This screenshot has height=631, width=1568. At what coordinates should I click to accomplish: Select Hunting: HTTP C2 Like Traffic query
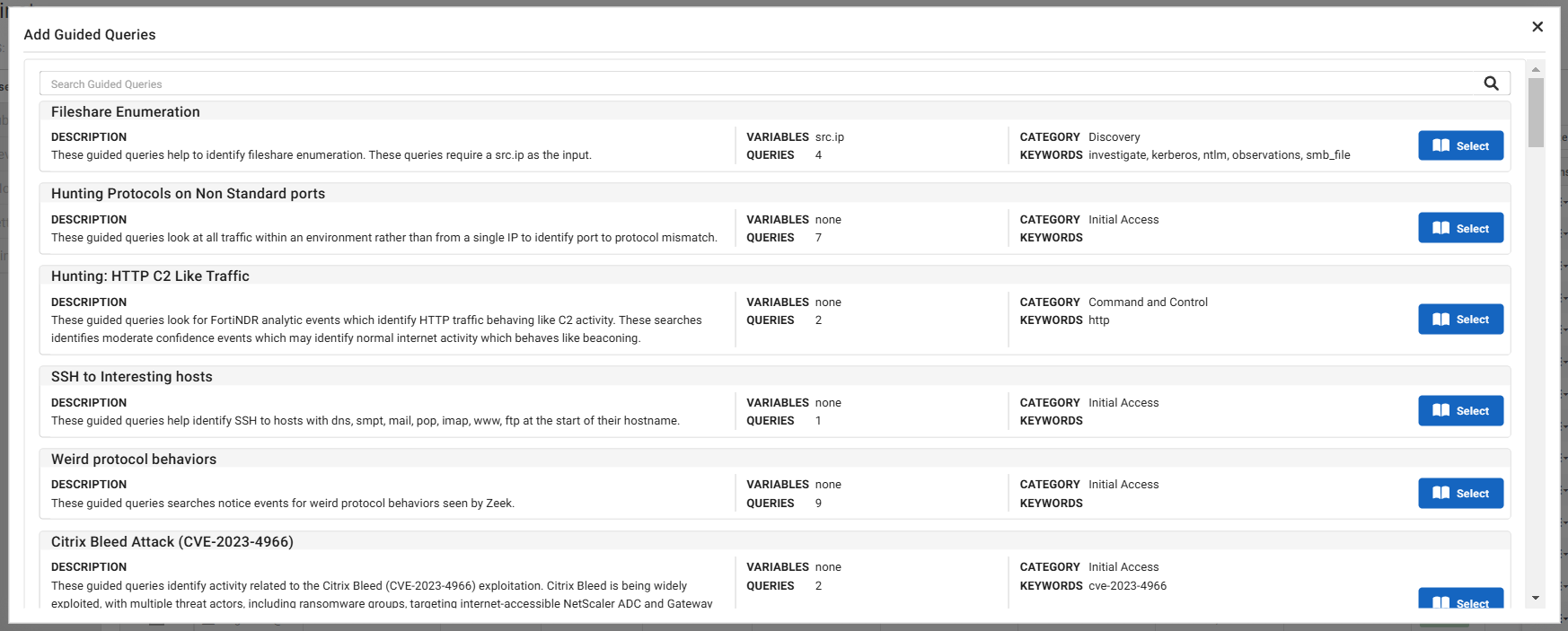point(1460,320)
